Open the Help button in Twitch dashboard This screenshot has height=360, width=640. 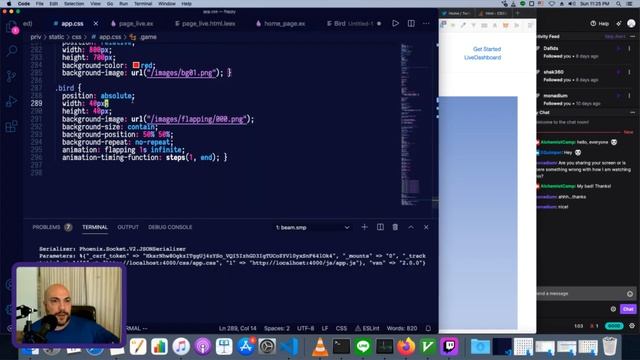point(599,24)
